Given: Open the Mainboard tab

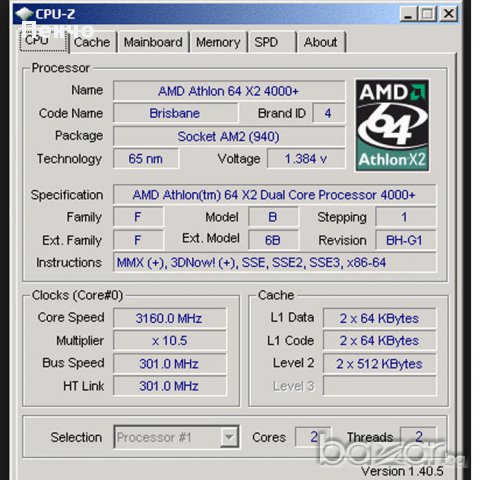Looking at the screenshot, I should pos(153,42).
